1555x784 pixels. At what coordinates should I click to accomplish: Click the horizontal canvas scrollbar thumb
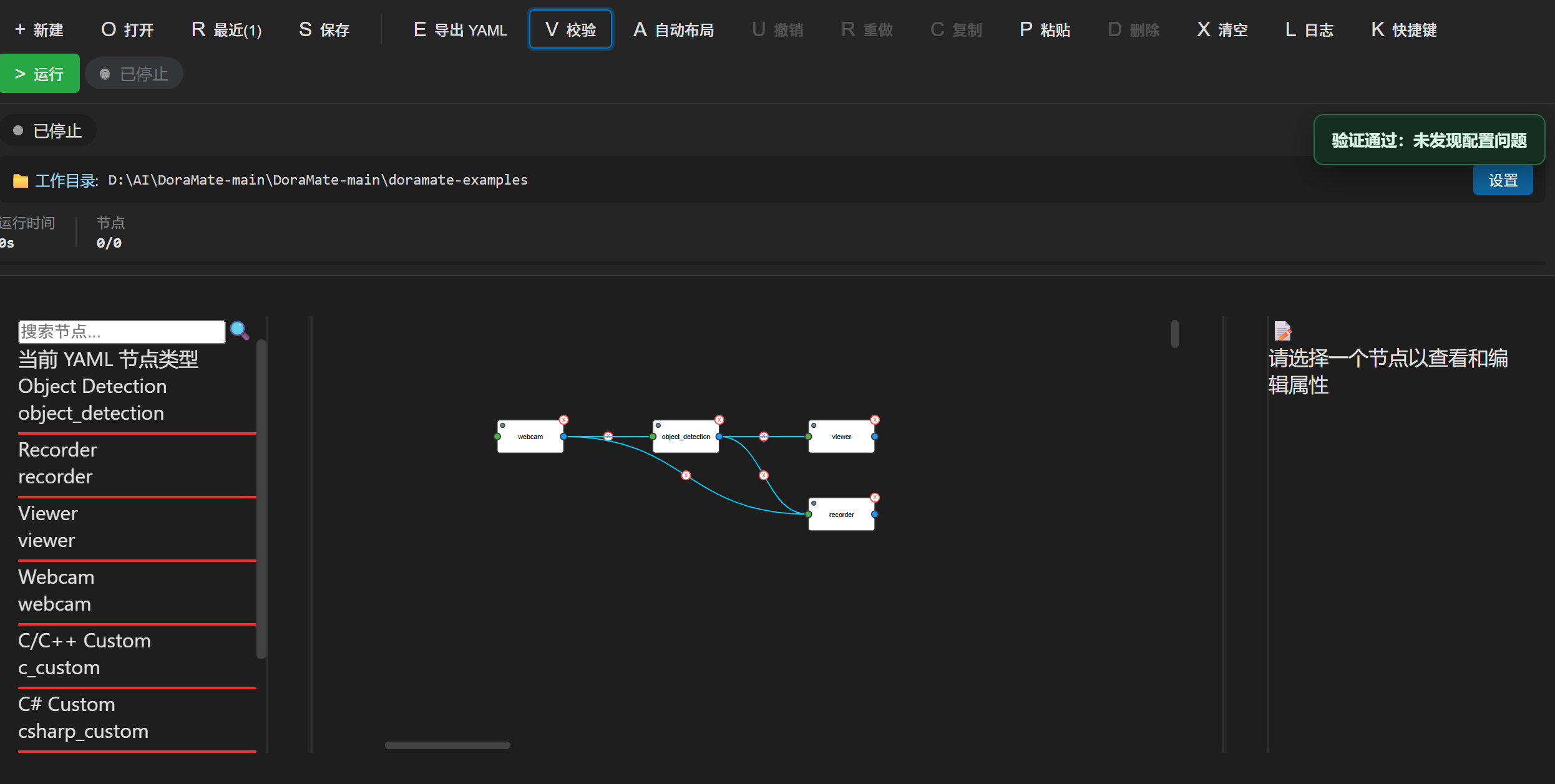pyautogui.click(x=447, y=745)
